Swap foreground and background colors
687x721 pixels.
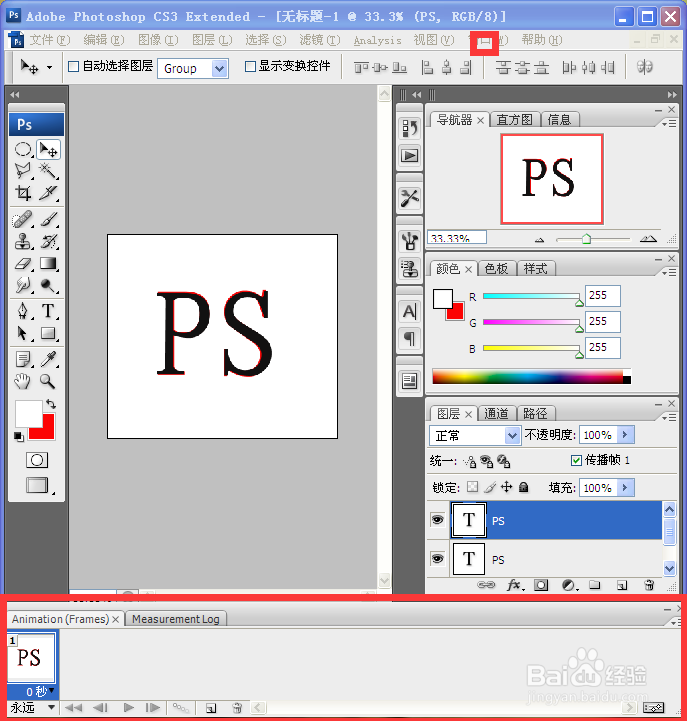click(x=51, y=404)
